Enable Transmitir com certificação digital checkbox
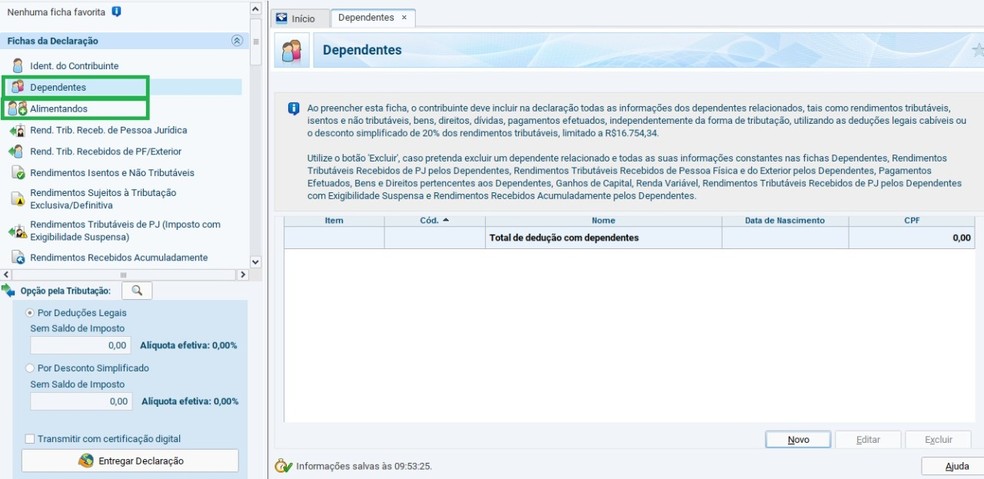984x479 pixels. coord(30,438)
